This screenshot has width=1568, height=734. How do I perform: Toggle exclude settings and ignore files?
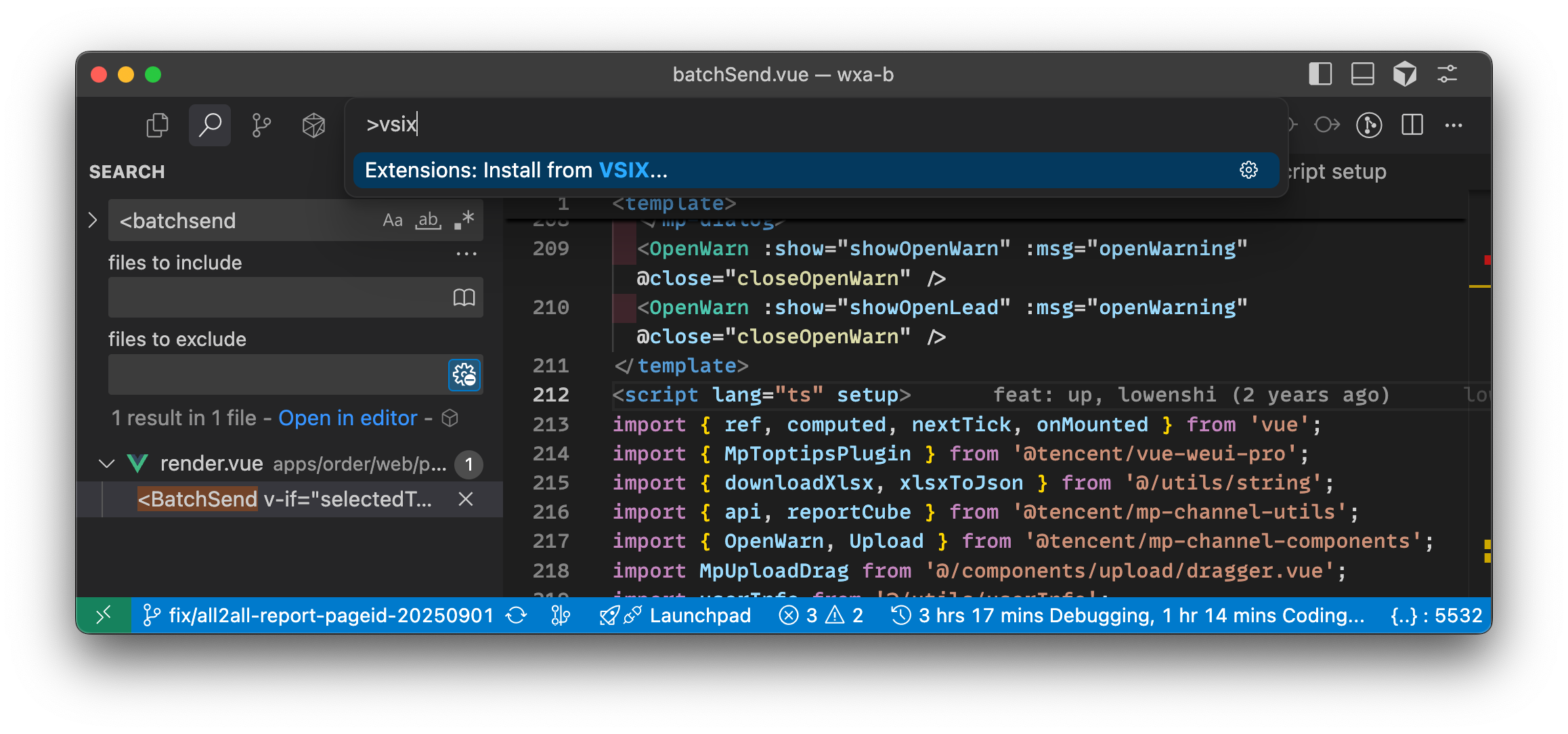coord(464,374)
